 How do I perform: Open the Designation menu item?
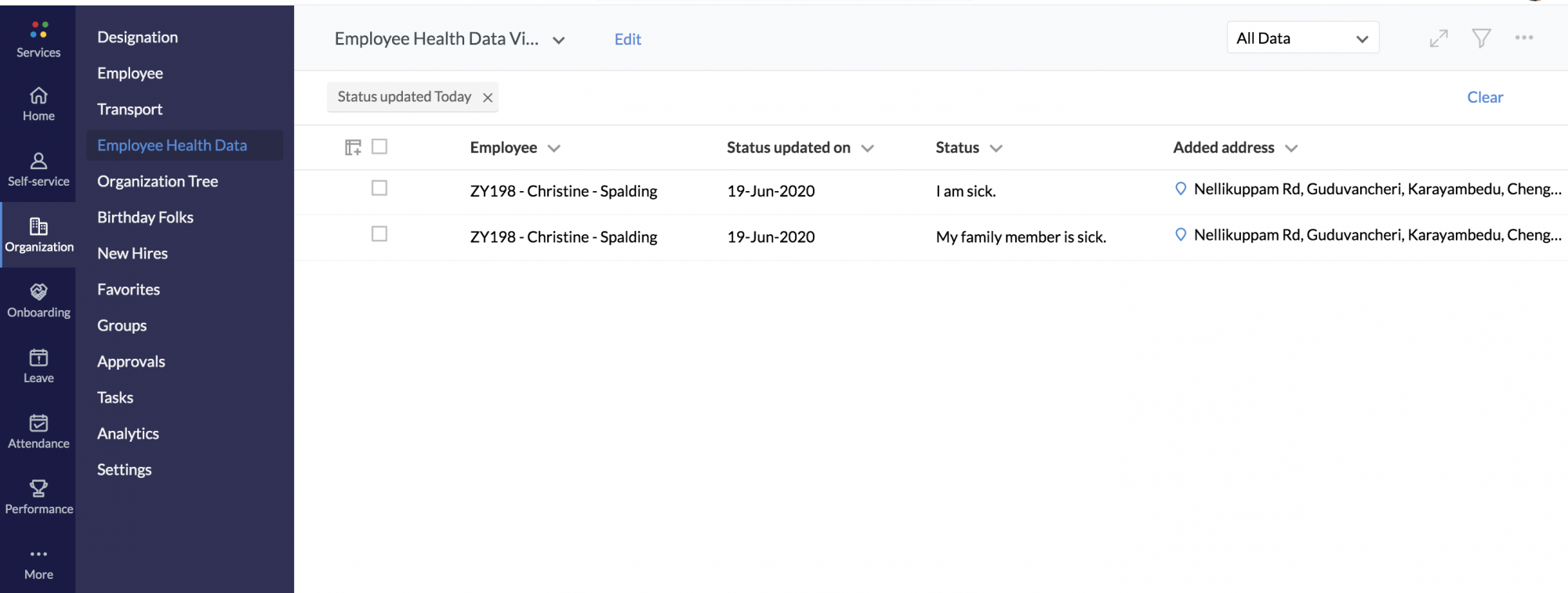pyautogui.click(x=137, y=37)
